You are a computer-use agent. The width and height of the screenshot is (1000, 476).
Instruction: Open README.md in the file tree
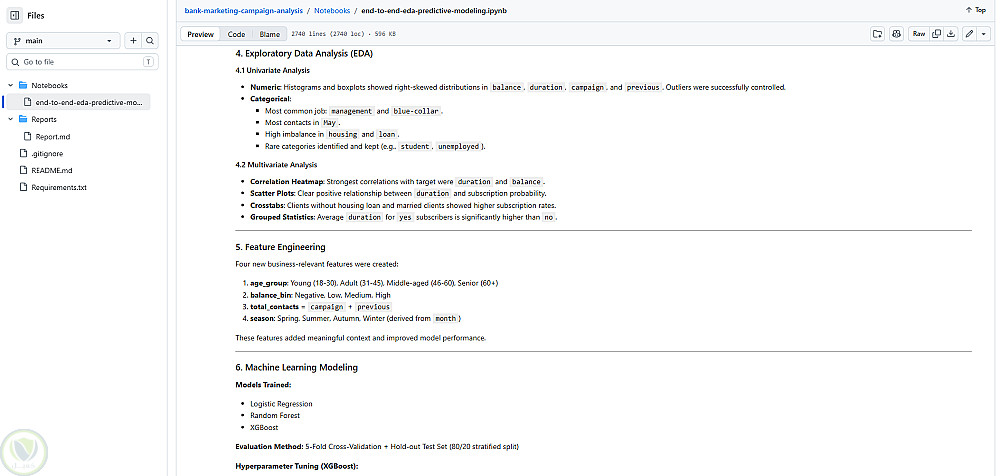[52, 170]
